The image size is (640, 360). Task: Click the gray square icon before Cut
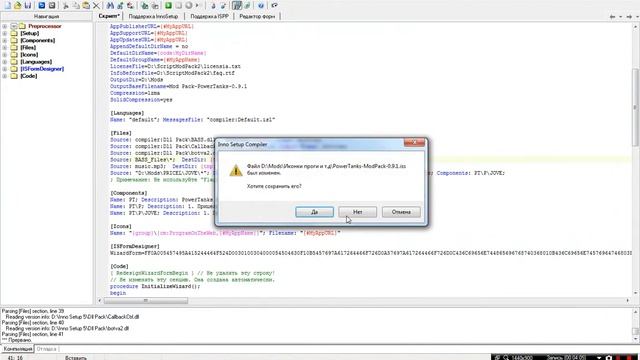(x=52, y=5)
